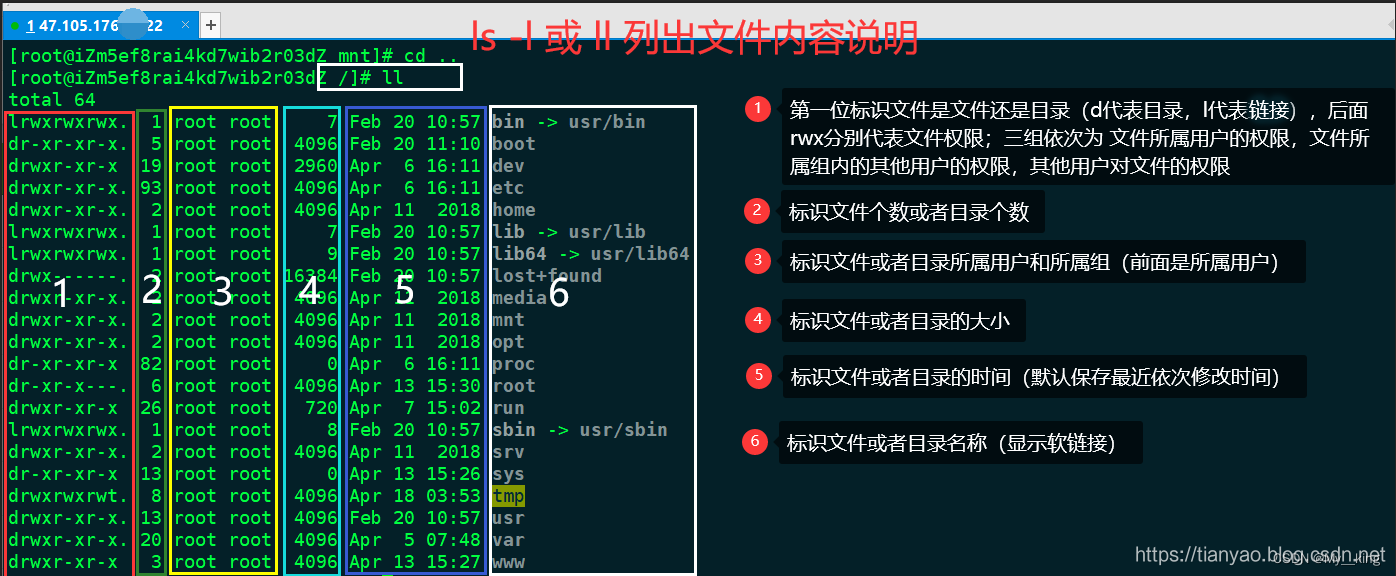Screen dimensions: 1396x576
Task: Click the 'll' command at the prompt
Action: 393,78
